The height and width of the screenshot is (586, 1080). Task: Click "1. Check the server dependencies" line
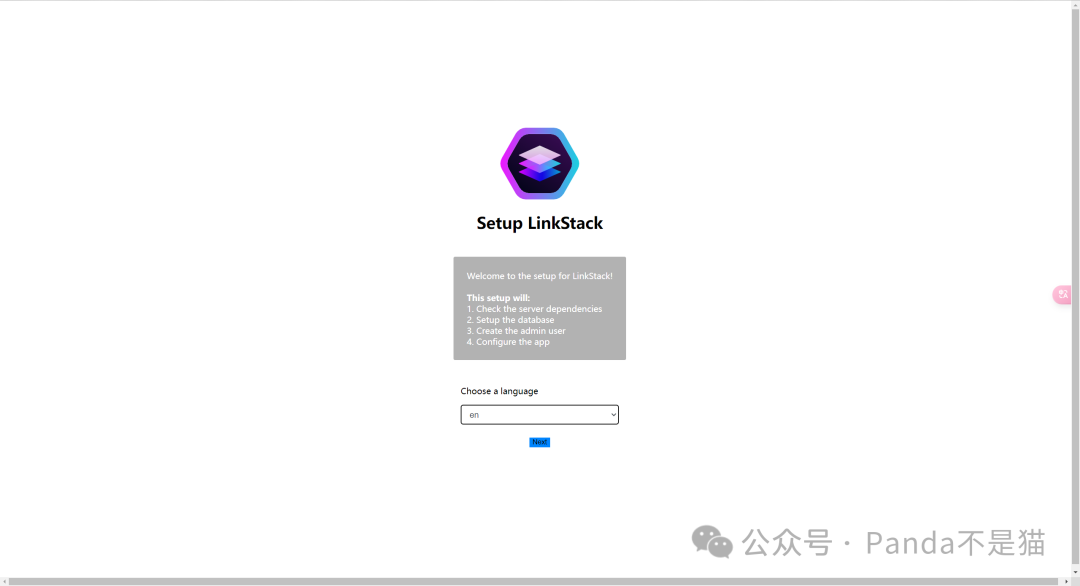534,309
